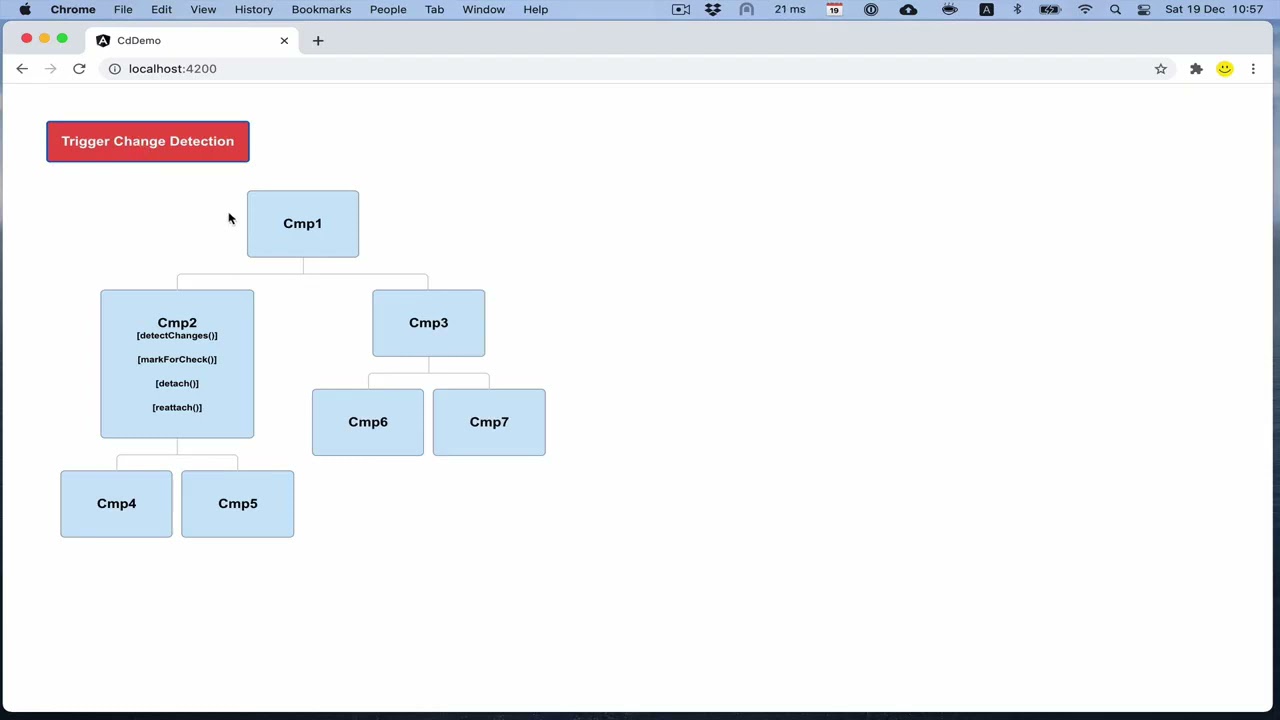
Task: Open the calendar menu bar icon
Action: (834, 10)
